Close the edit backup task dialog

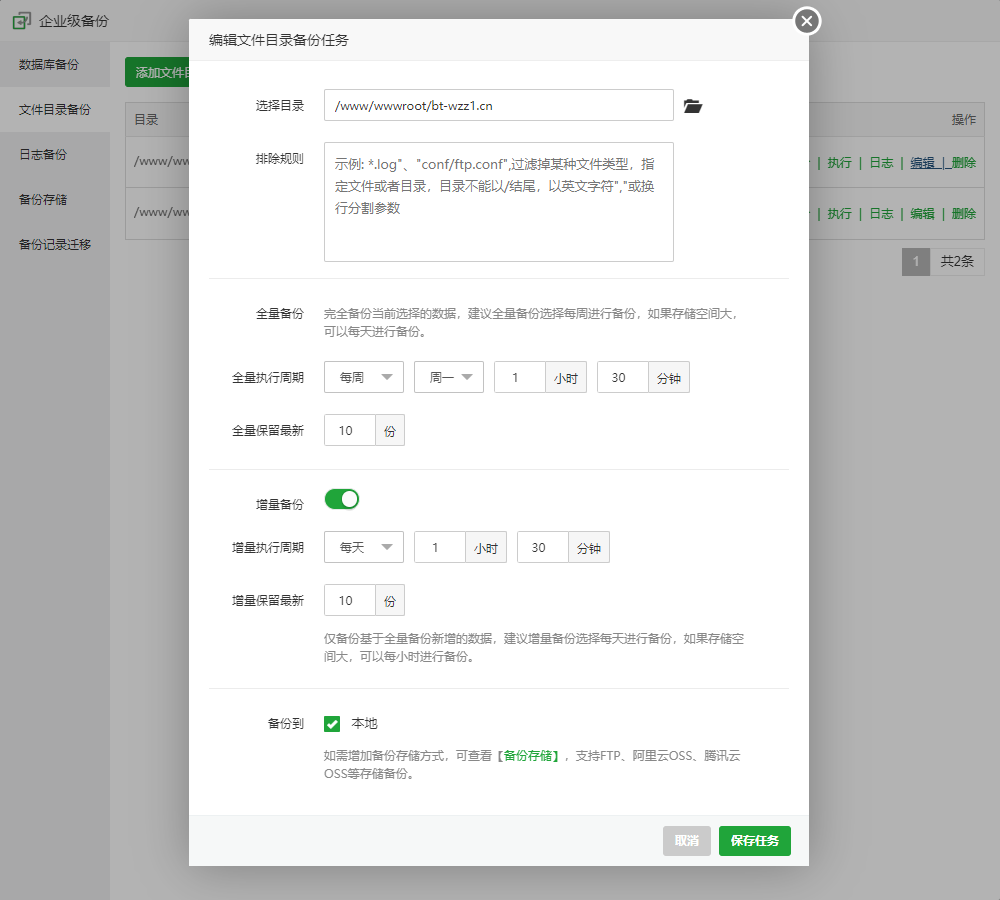click(x=806, y=21)
